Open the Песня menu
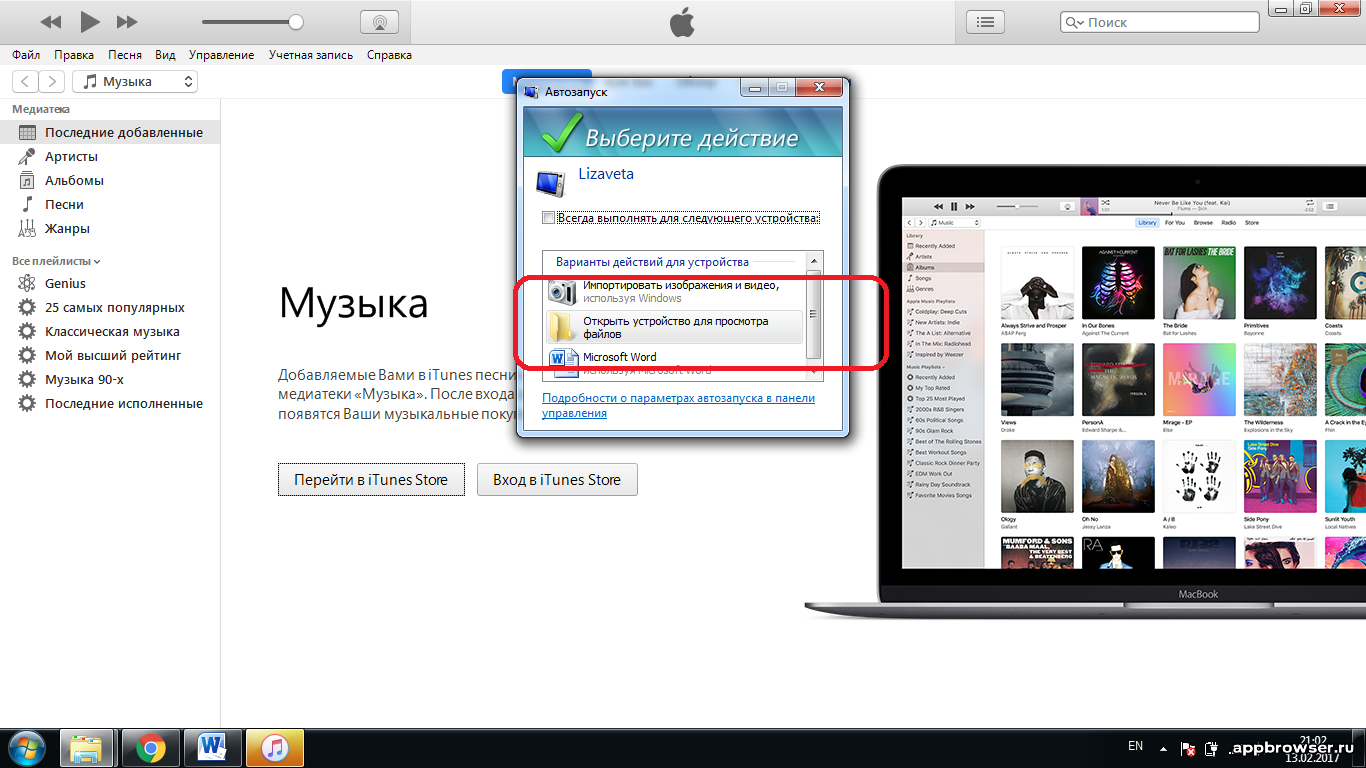The width and height of the screenshot is (1366, 768). tap(125, 55)
